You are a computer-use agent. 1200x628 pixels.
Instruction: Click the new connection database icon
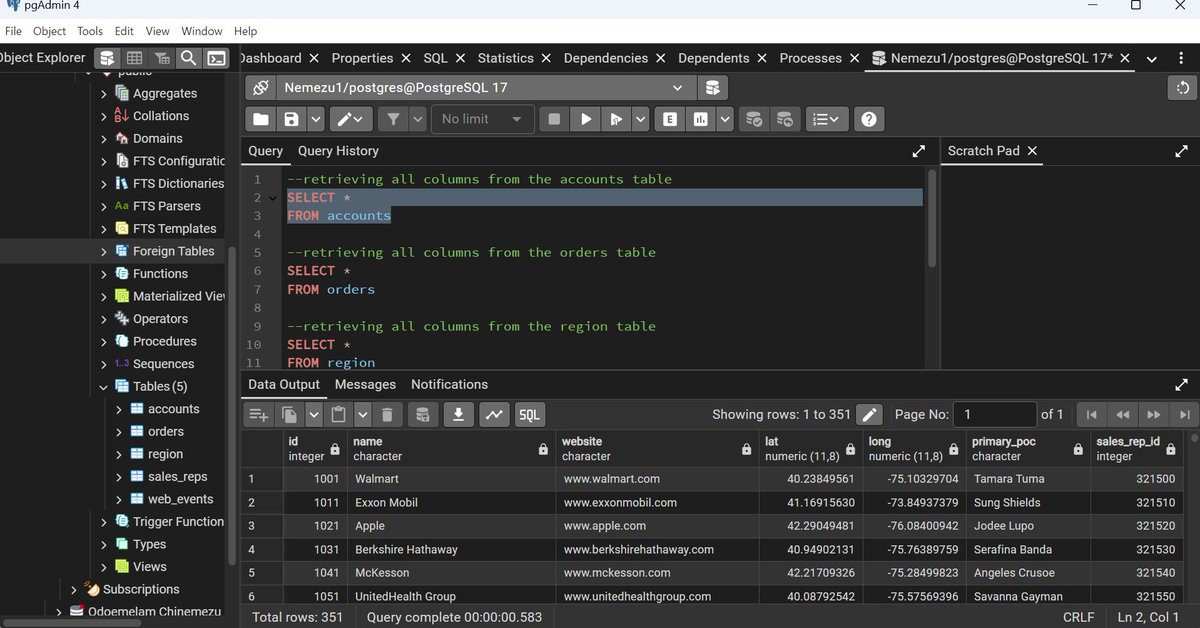(712, 88)
